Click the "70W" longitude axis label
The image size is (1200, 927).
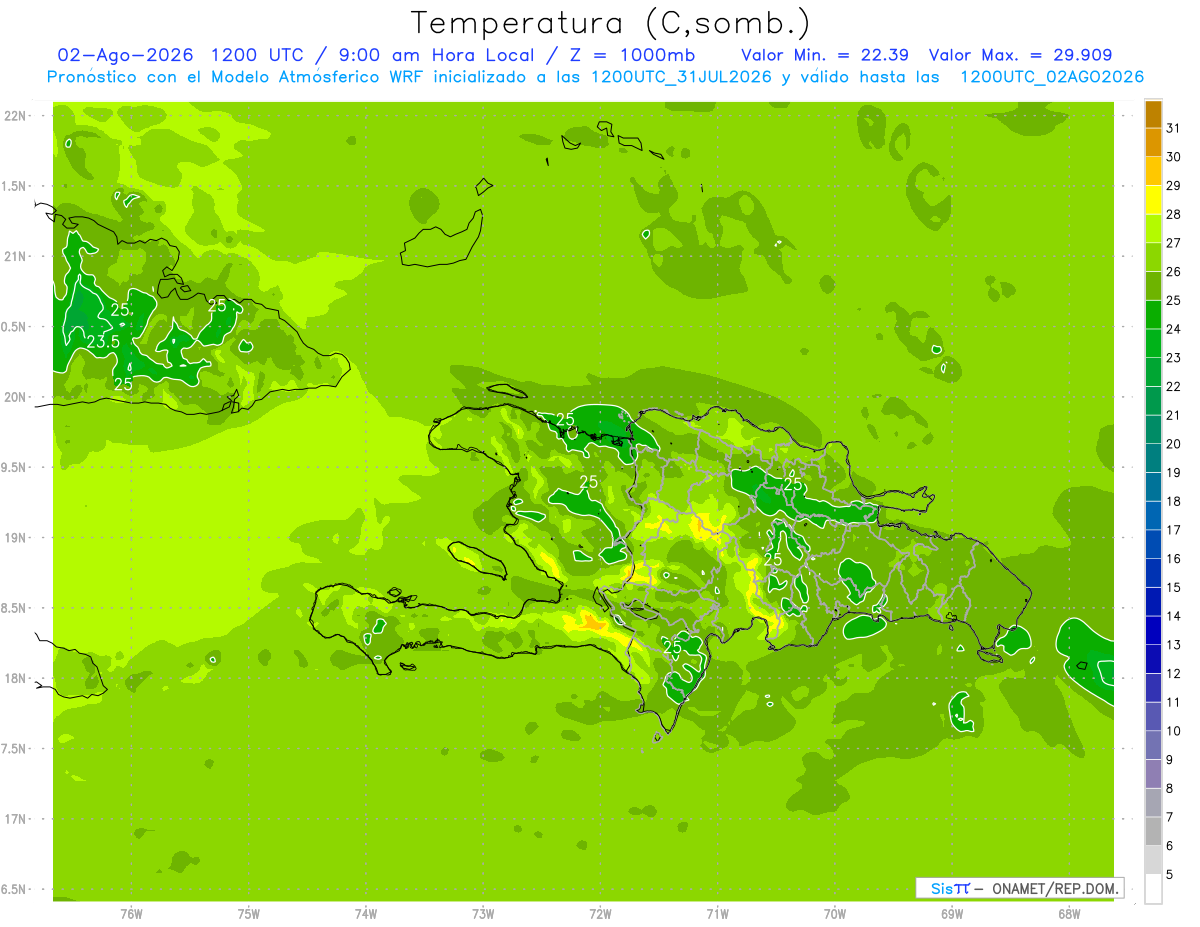coord(834,914)
